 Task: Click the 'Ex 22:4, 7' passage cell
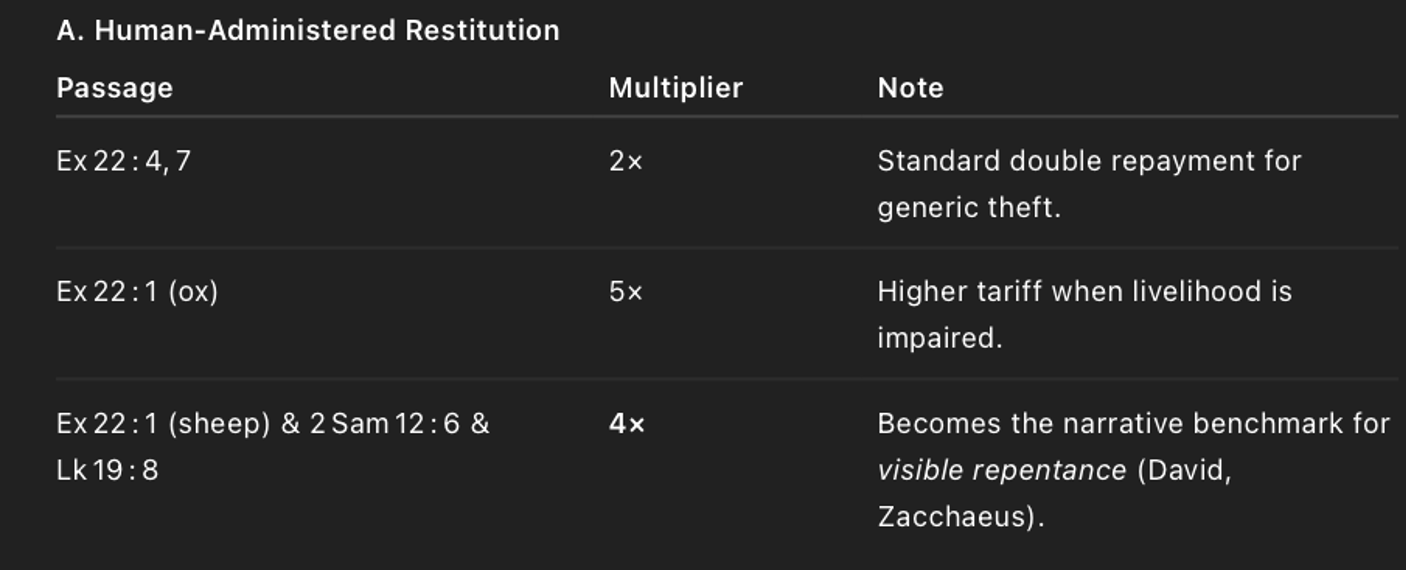124,161
